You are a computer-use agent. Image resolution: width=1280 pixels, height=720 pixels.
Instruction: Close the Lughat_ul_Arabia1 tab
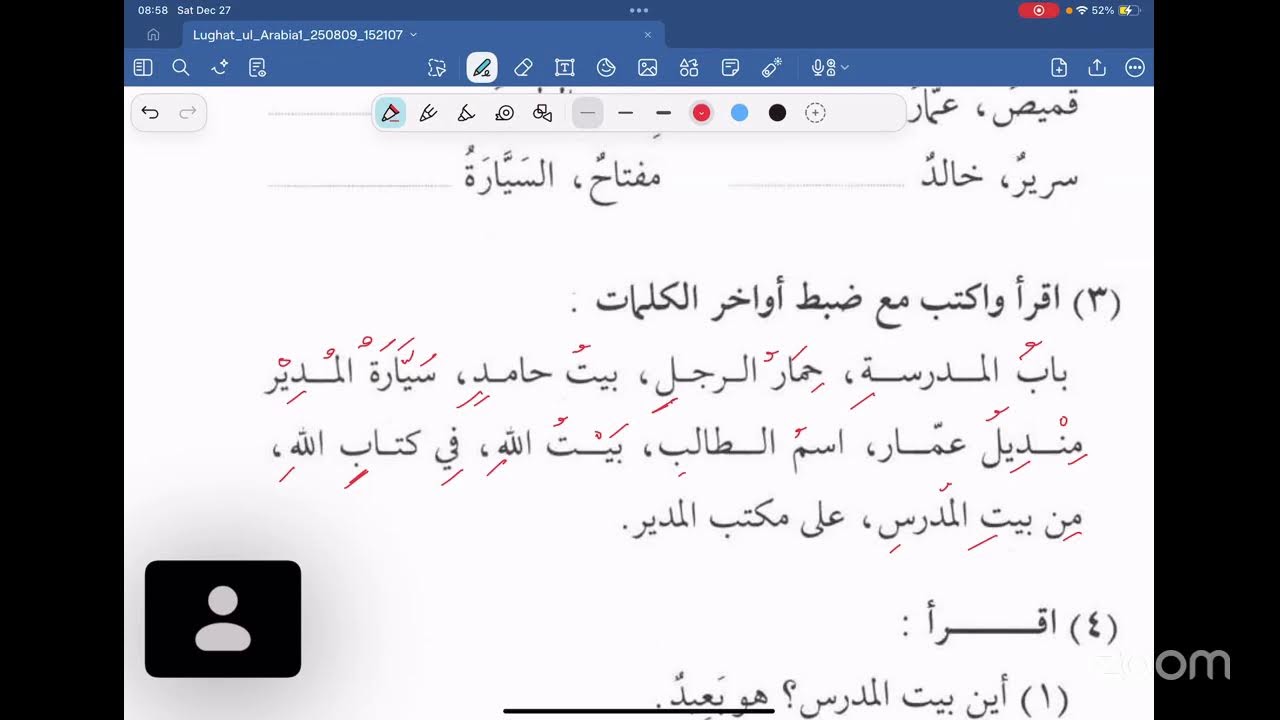click(647, 34)
